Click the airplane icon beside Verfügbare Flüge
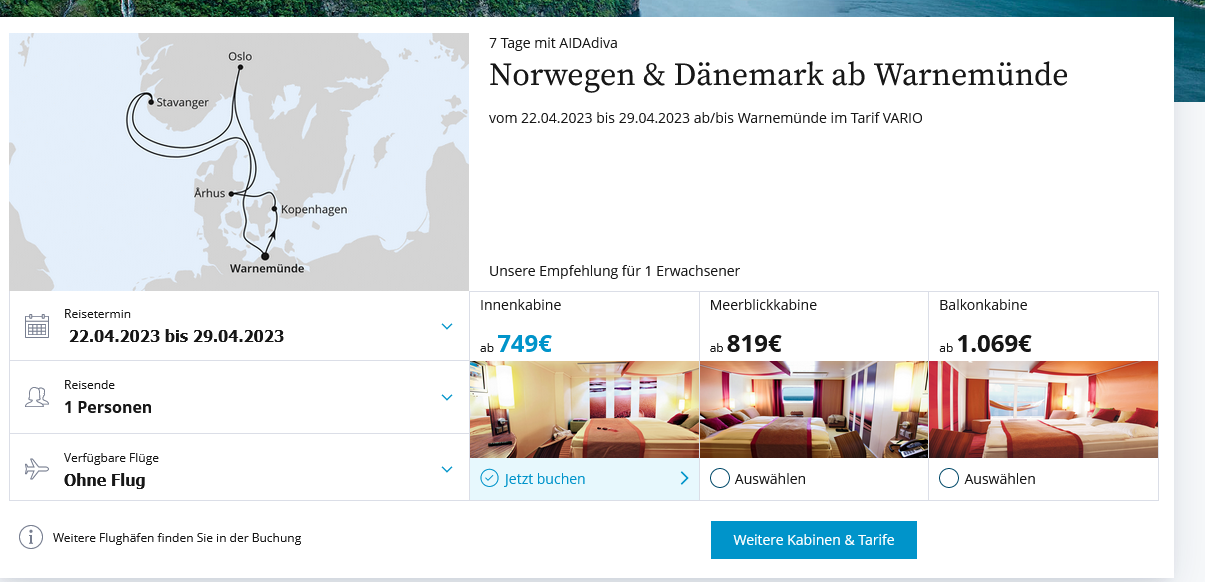1205x582 pixels. click(x=37, y=469)
